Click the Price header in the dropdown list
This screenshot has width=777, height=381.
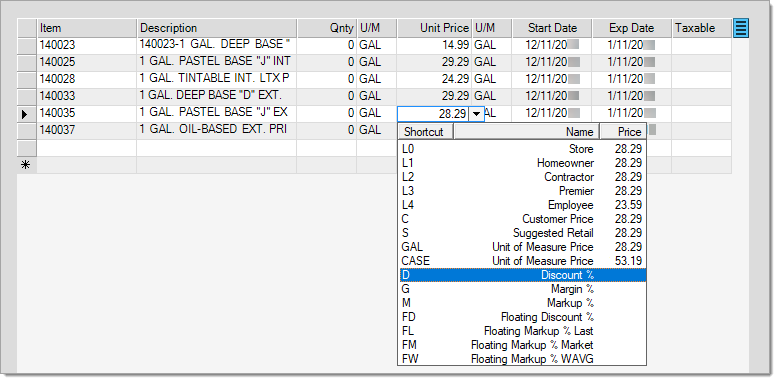click(623, 132)
